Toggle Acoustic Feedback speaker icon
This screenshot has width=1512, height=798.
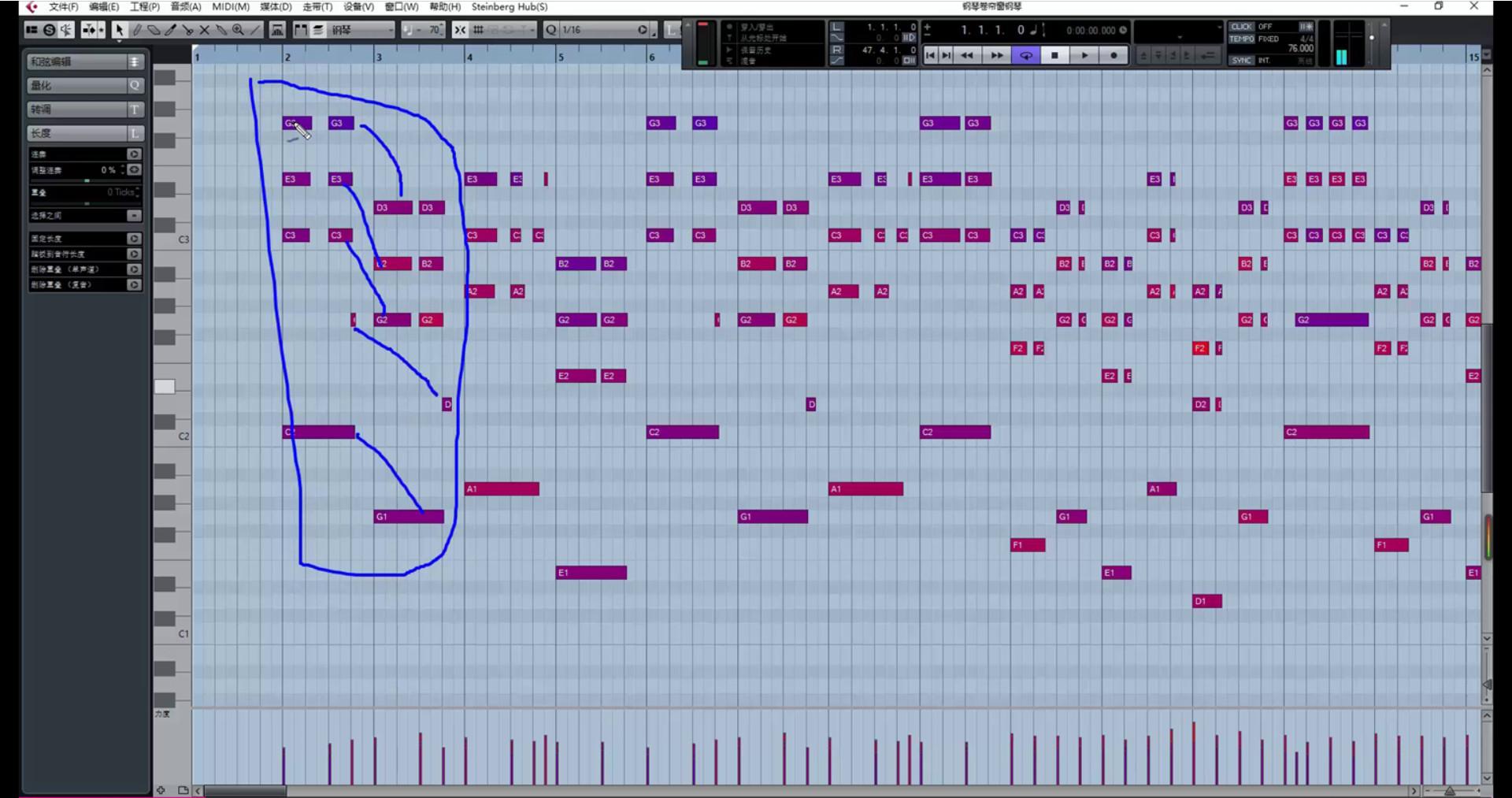coord(66,30)
